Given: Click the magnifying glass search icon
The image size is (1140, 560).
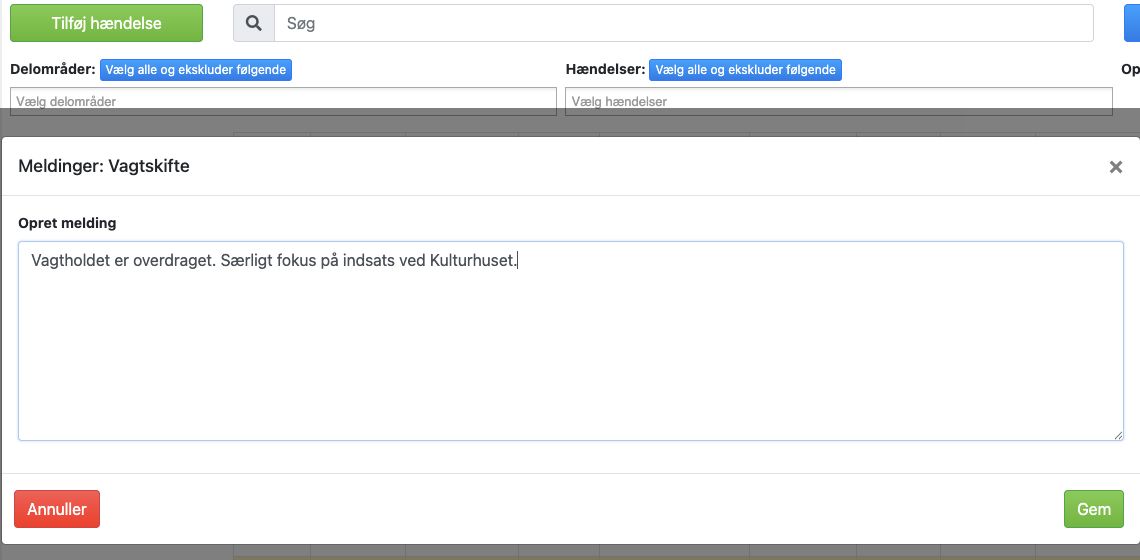Looking at the screenshot, I should [254, 23].
